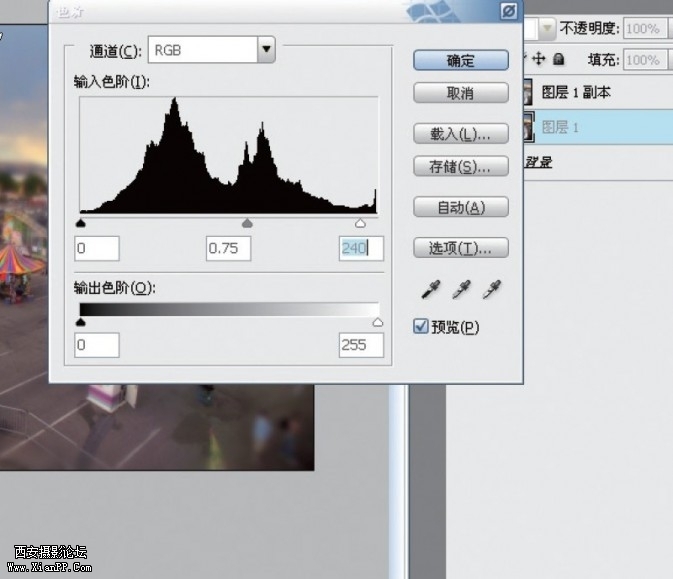Image resolution: width=673 pixels, height=579 pixels.
Task: Select the gray point eyedropper
Action: click(461, 290)
